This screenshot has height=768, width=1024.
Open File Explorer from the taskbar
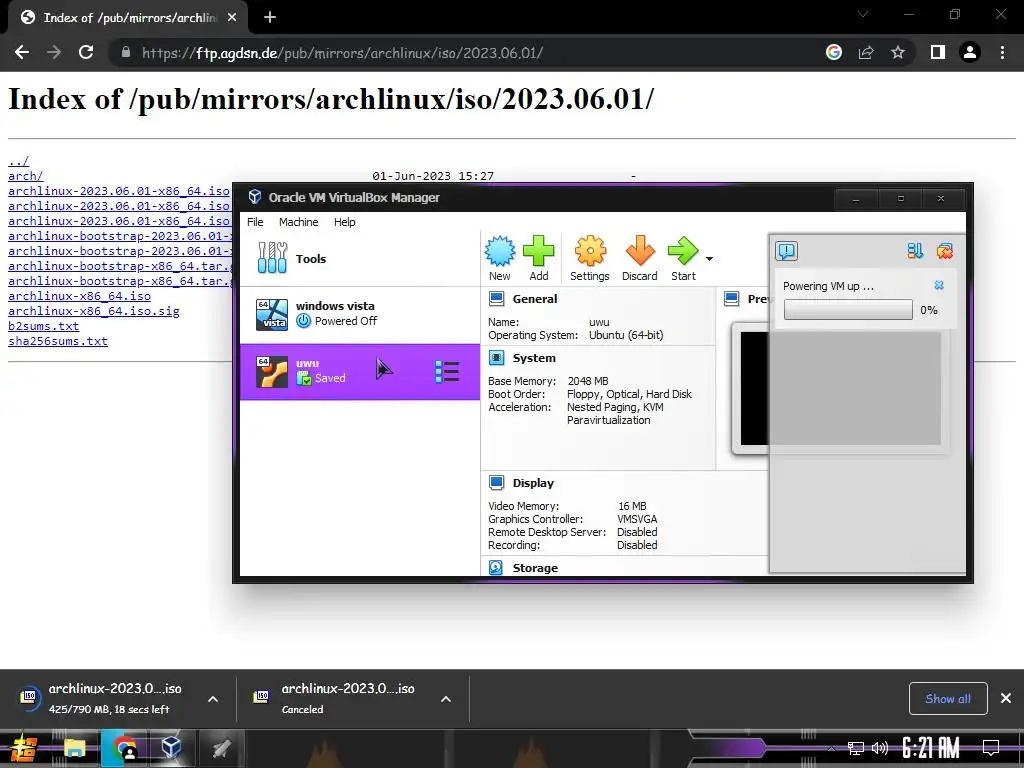coord(74,748)
